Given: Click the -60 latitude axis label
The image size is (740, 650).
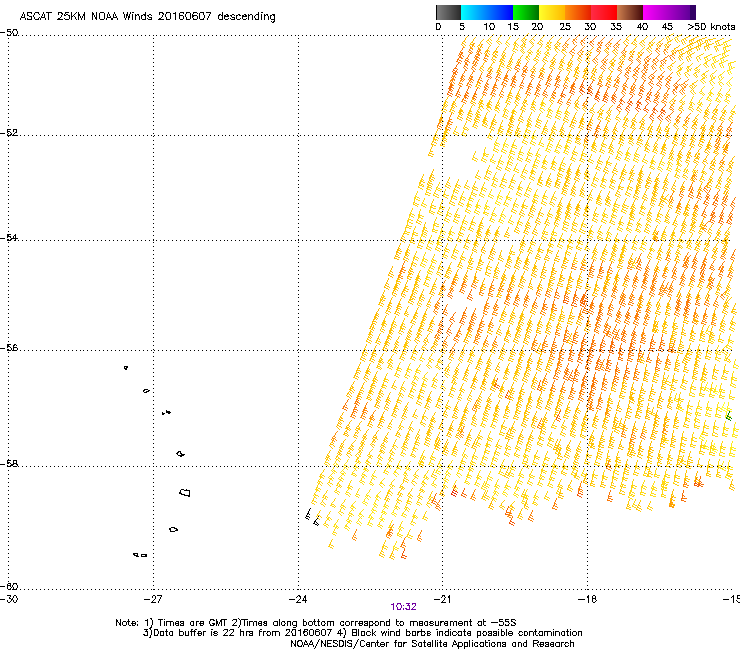Looking at the screenshot, I should pos(9,587).
